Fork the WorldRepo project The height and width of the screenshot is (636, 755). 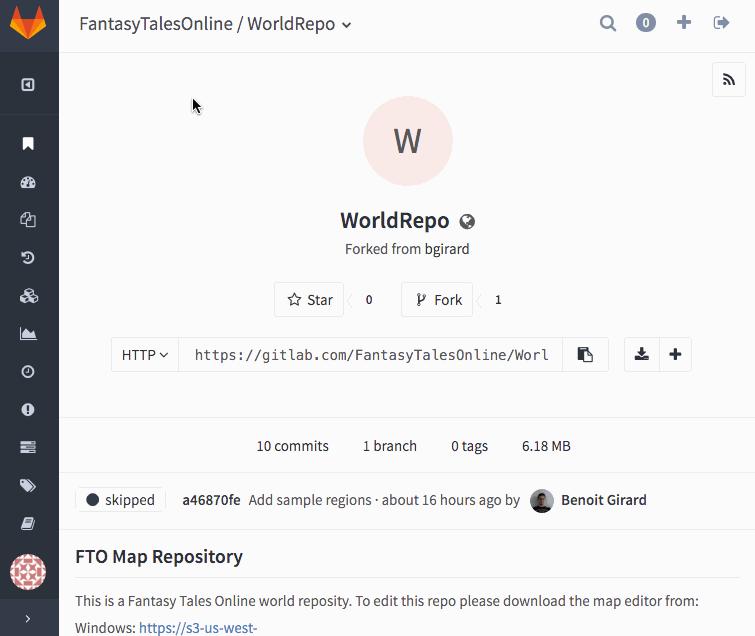437,299
